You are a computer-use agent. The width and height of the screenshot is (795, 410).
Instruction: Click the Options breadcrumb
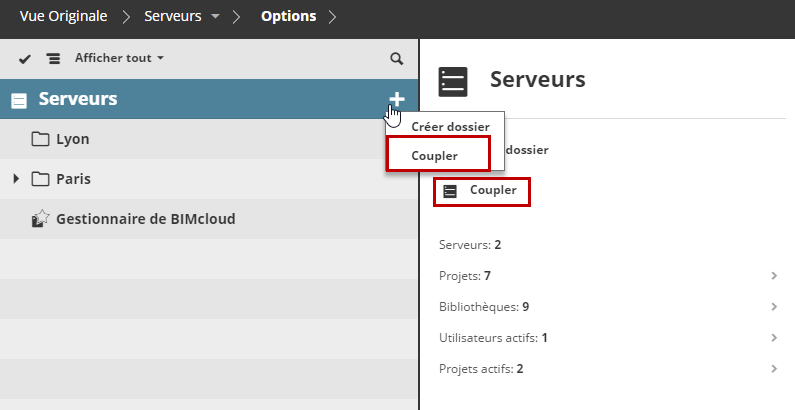(x=288, y=17)
